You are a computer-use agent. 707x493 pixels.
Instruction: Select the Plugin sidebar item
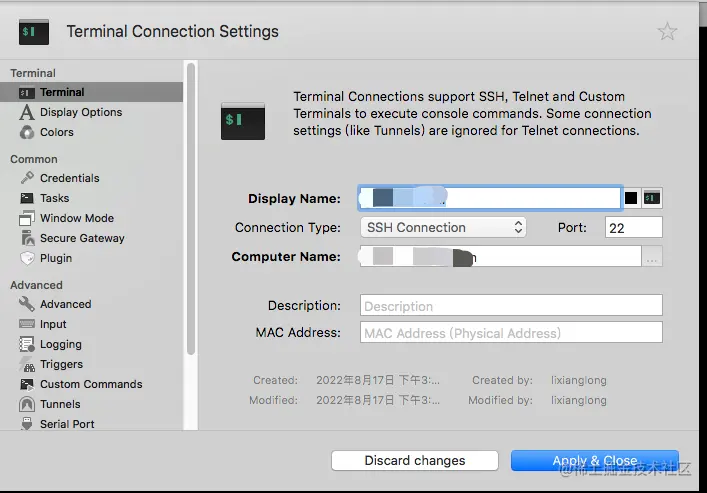(x=56, y=258)
